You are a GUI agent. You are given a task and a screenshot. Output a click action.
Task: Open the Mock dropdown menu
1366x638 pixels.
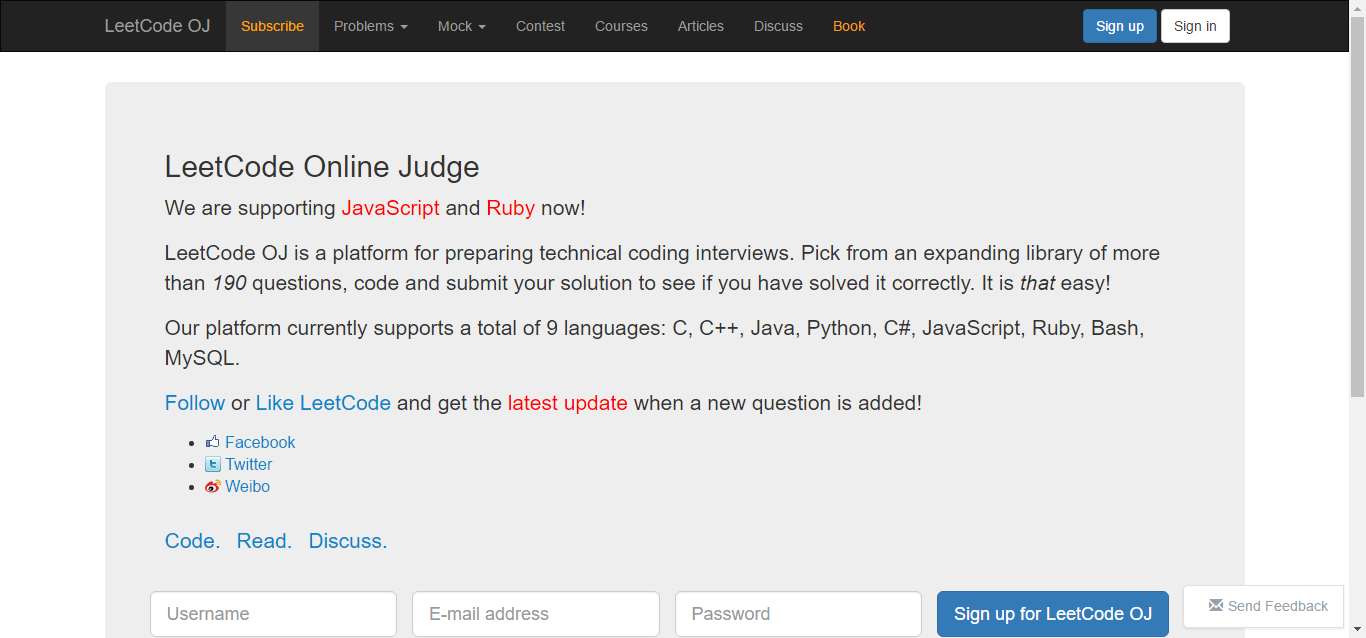pos(461,26)
